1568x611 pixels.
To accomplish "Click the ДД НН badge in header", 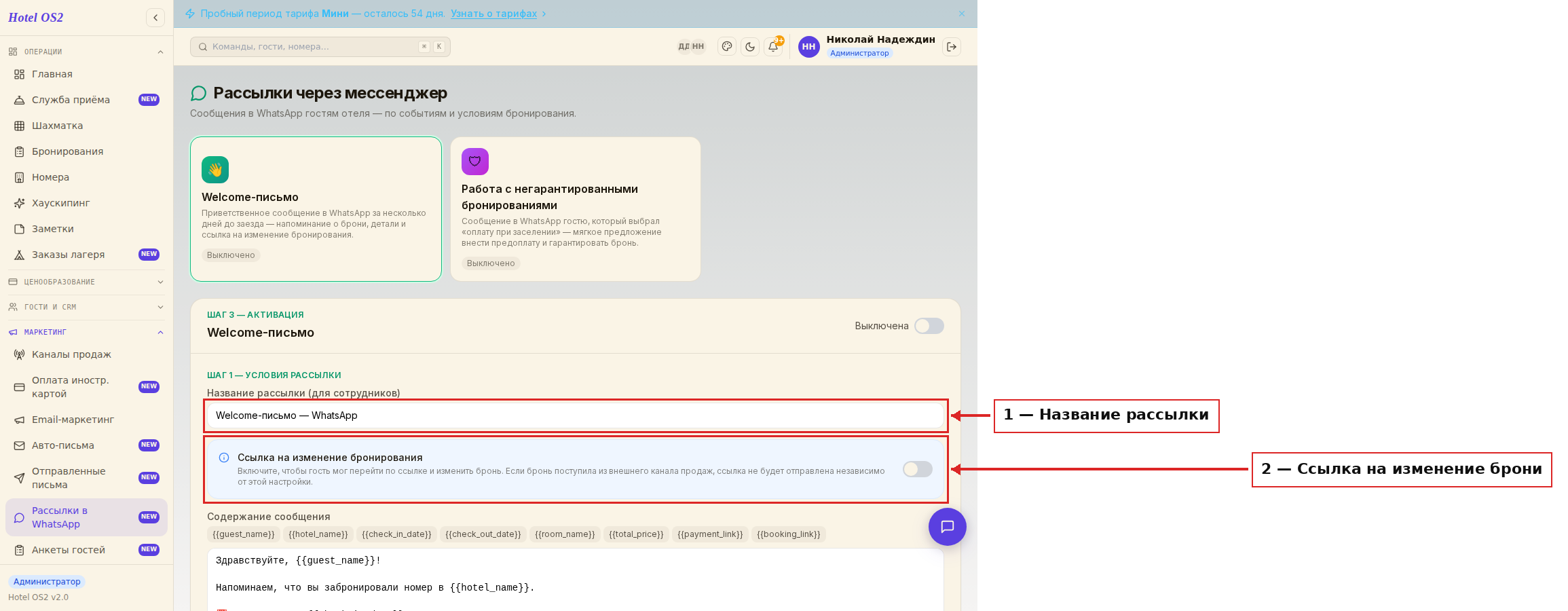I will (691, 47).
